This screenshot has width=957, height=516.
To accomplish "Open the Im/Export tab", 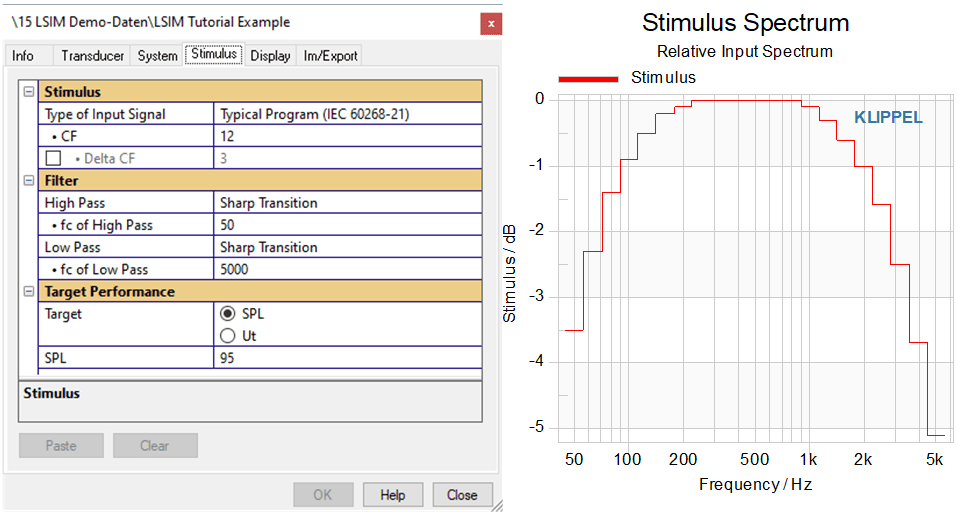I will pos(330,56).
